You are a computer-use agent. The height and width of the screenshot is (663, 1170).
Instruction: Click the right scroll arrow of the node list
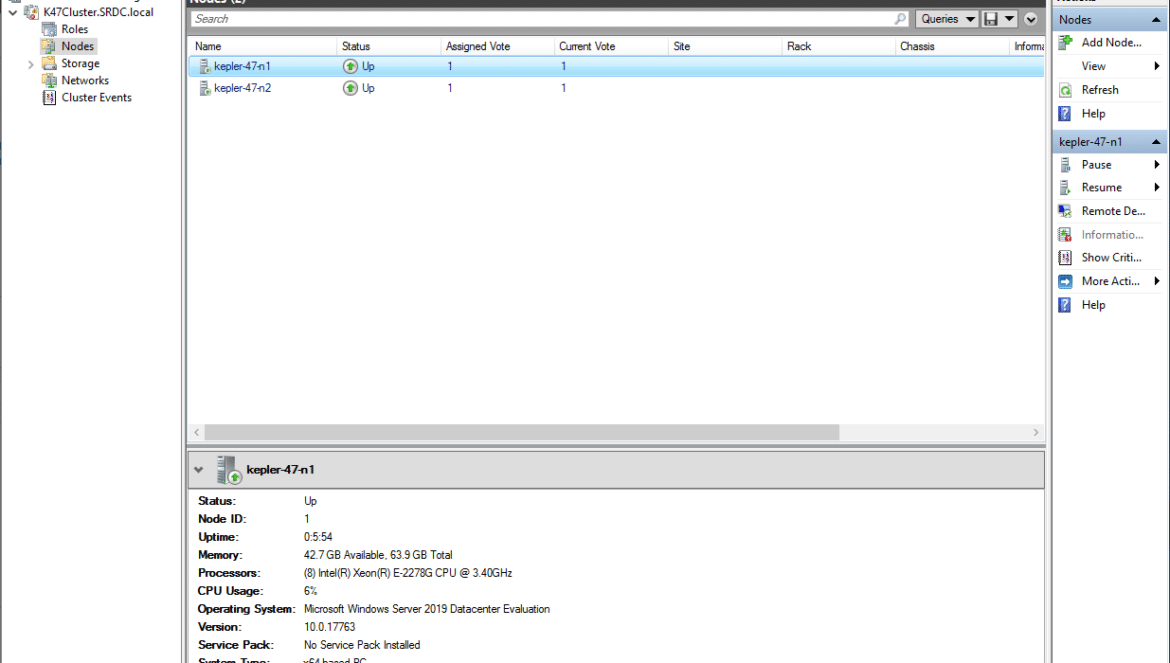point(1036,433)
